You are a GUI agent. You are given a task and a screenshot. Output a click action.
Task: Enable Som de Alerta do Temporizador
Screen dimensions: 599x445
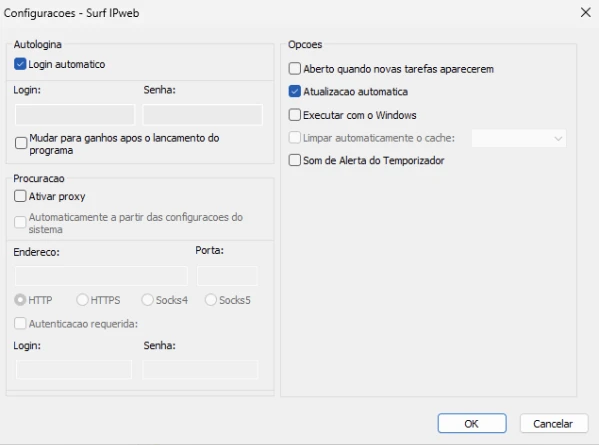tap(295, 160)
